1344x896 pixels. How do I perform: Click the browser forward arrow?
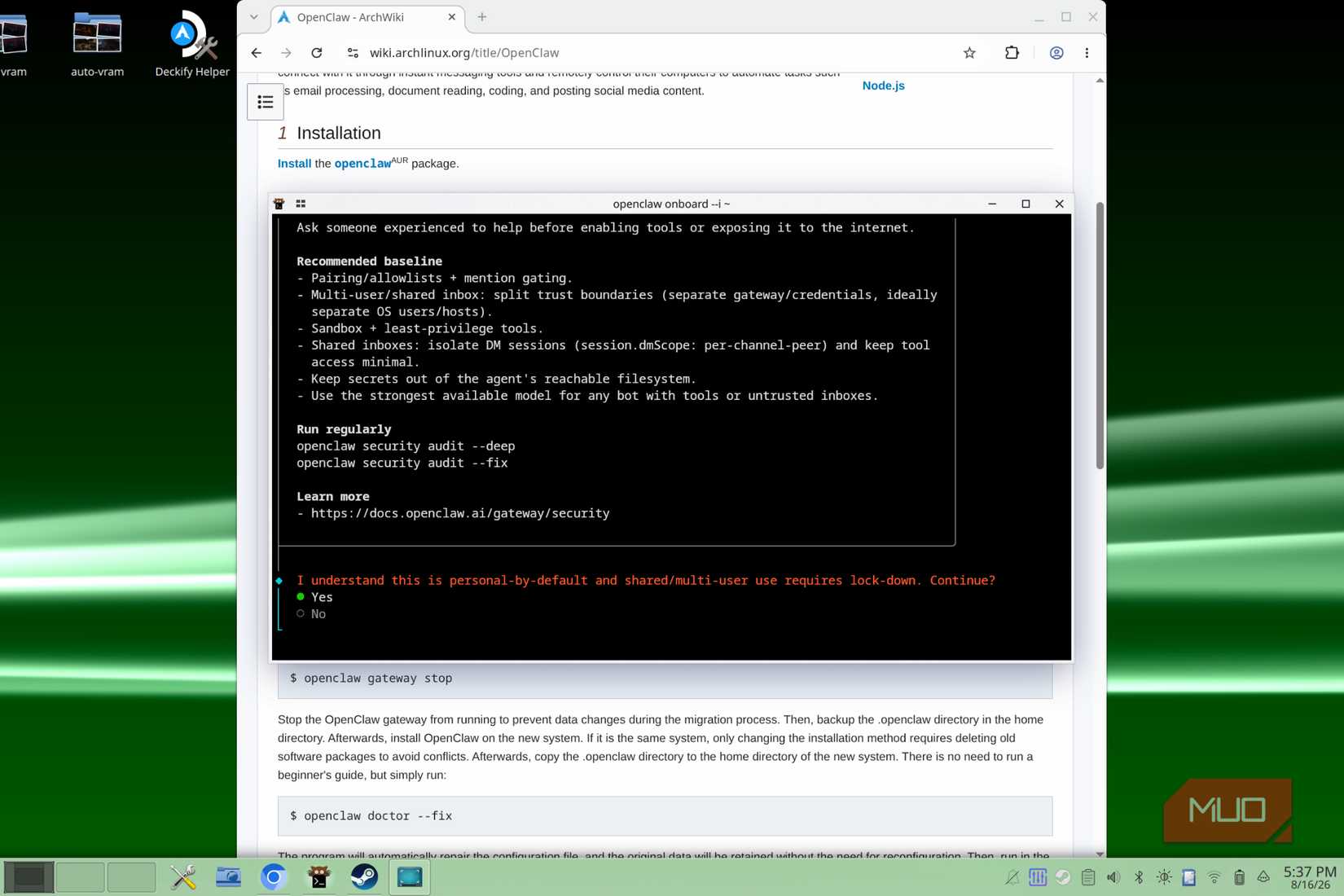[x=286, y=53]
